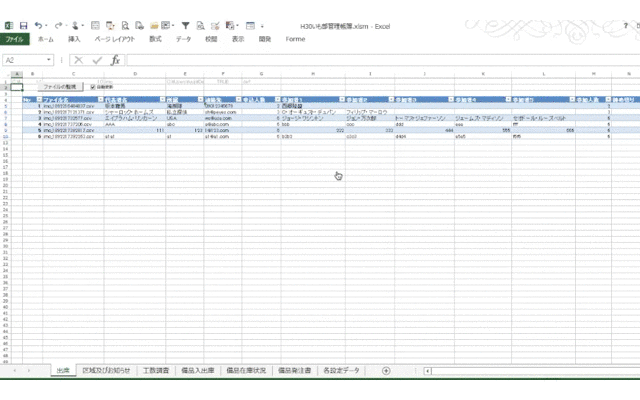Toggle the 自動更新 checkbox
This screenshot has width=640, height=400.
pyautogui.click(x=93, y=87)
